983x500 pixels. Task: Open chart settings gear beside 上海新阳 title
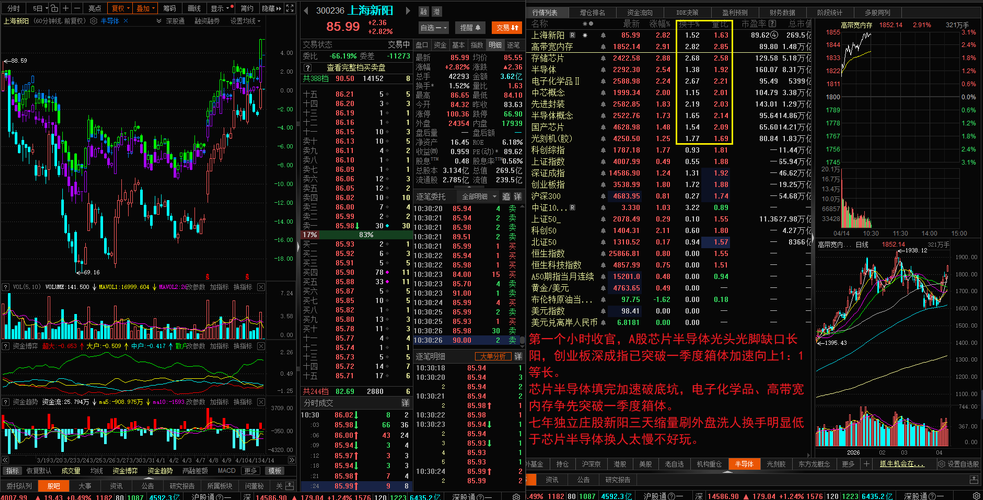pyautogui.click(x=93, y=21)
